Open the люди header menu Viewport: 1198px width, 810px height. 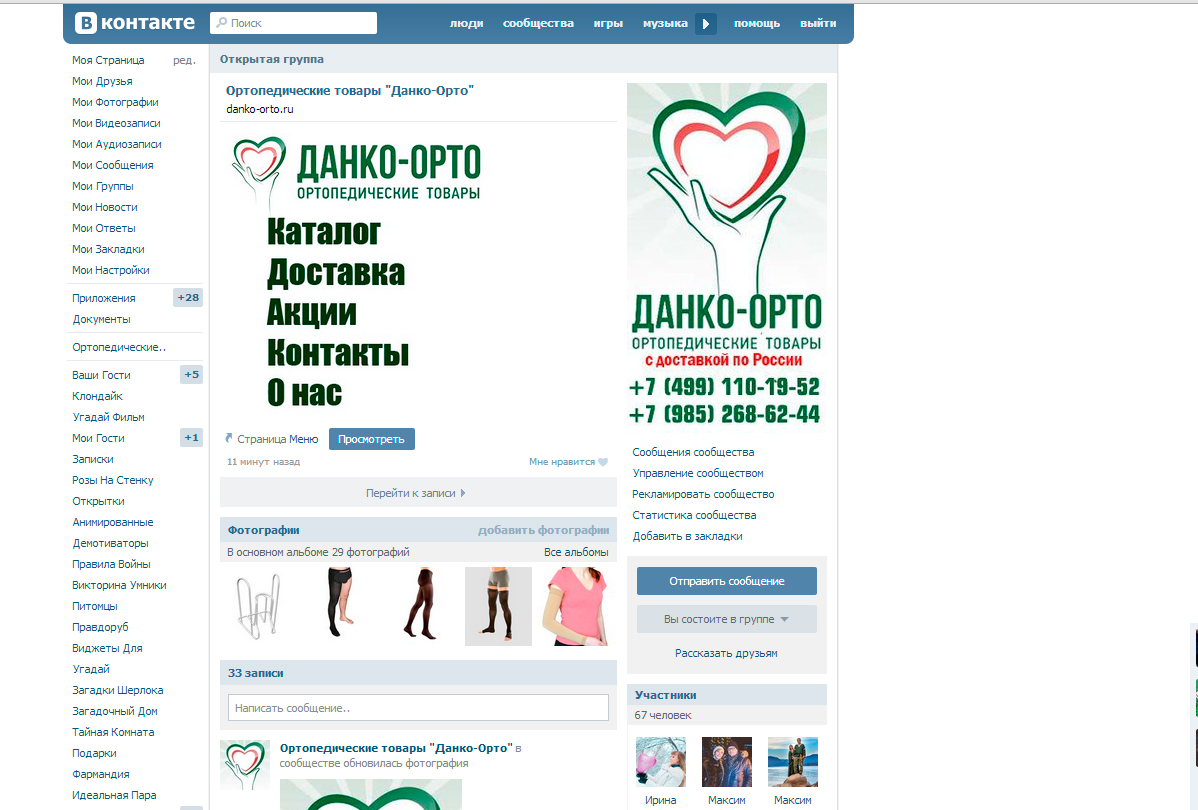(x=466, y=24)
